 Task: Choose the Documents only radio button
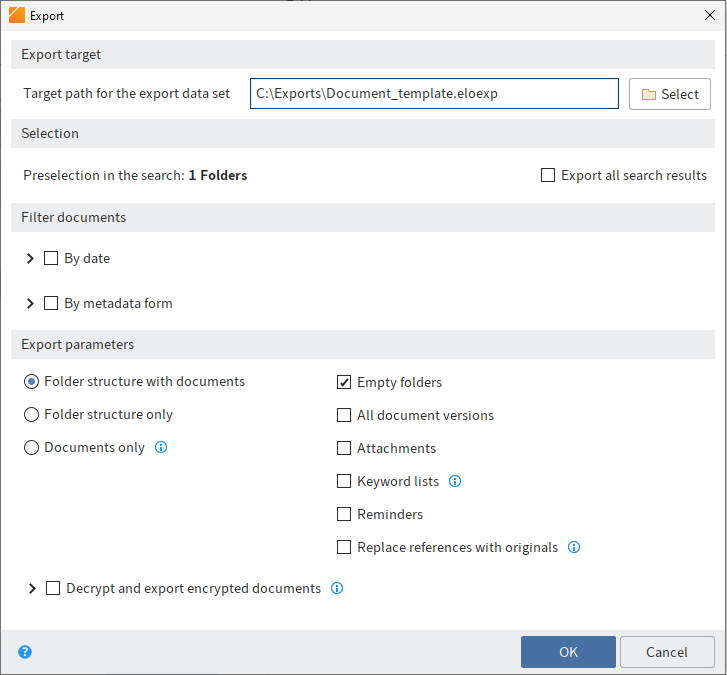(31, 447)
